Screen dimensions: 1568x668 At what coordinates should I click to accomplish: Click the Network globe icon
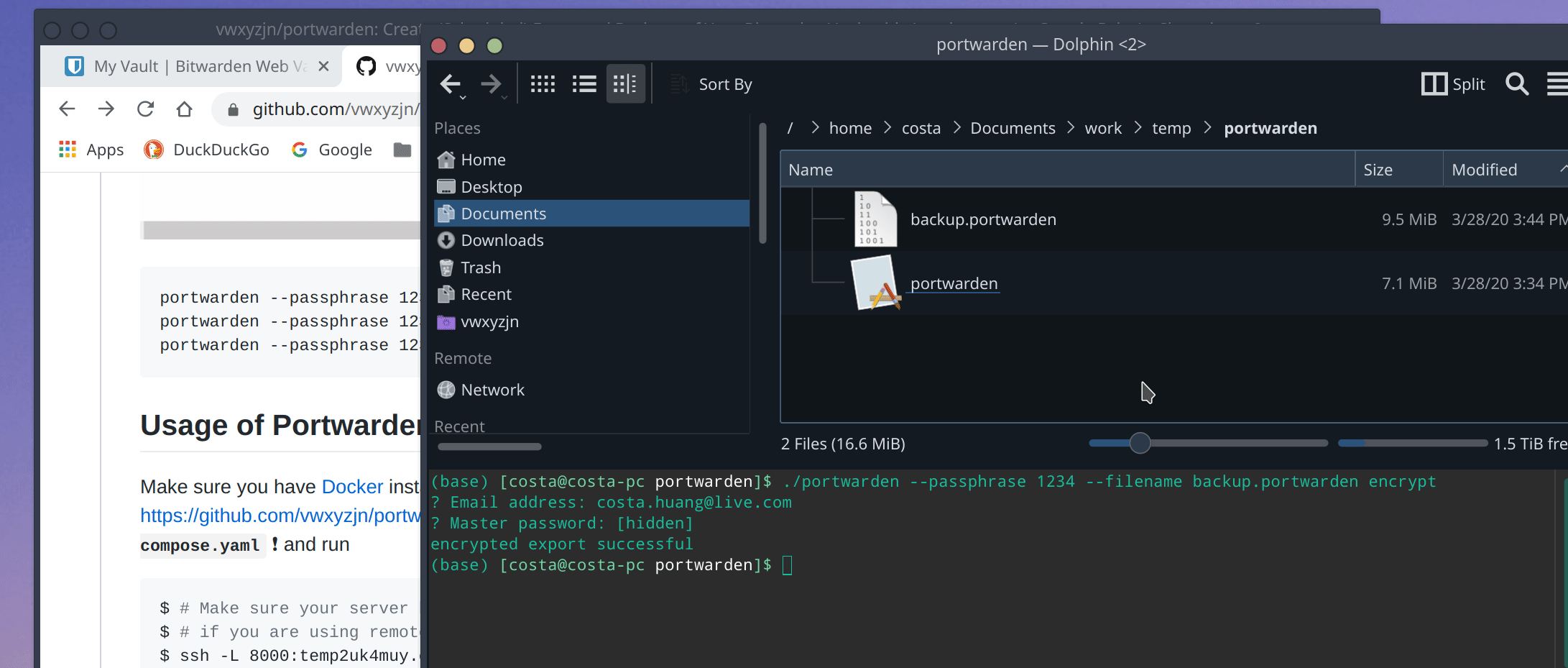[446, 390]
